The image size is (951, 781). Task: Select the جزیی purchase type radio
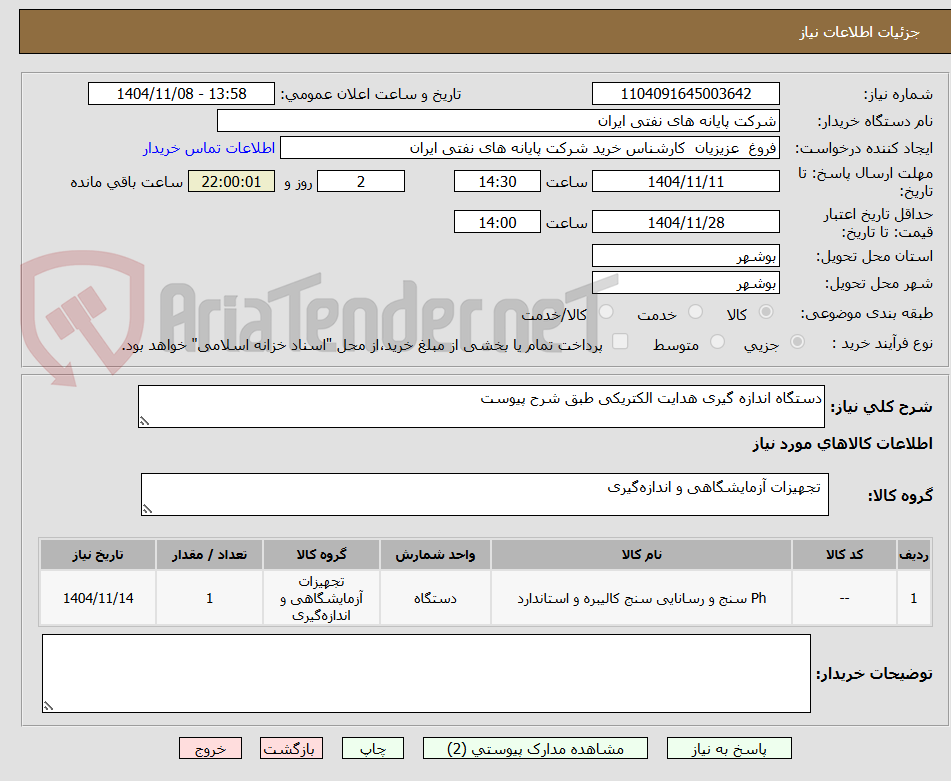point(798,342)
